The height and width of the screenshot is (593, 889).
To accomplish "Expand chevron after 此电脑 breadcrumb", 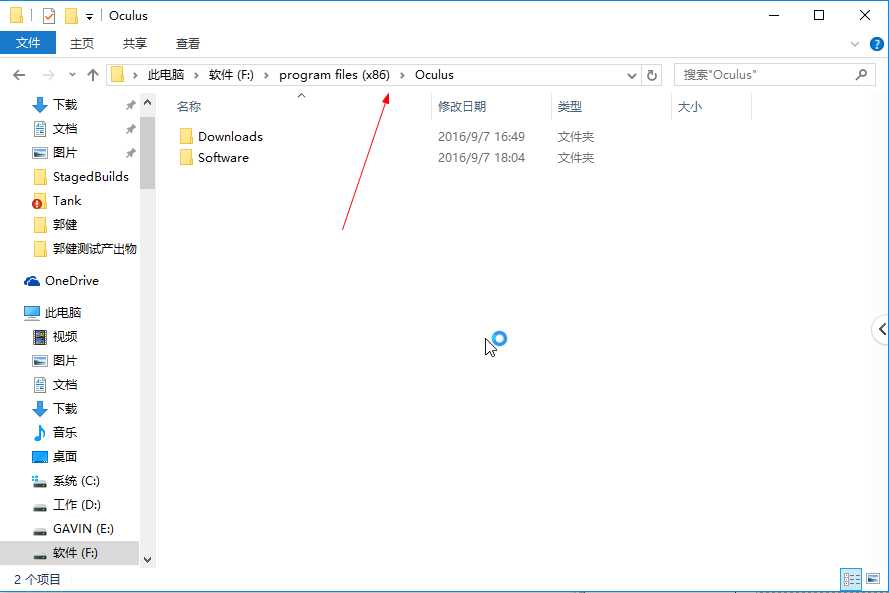I will 196,75.
